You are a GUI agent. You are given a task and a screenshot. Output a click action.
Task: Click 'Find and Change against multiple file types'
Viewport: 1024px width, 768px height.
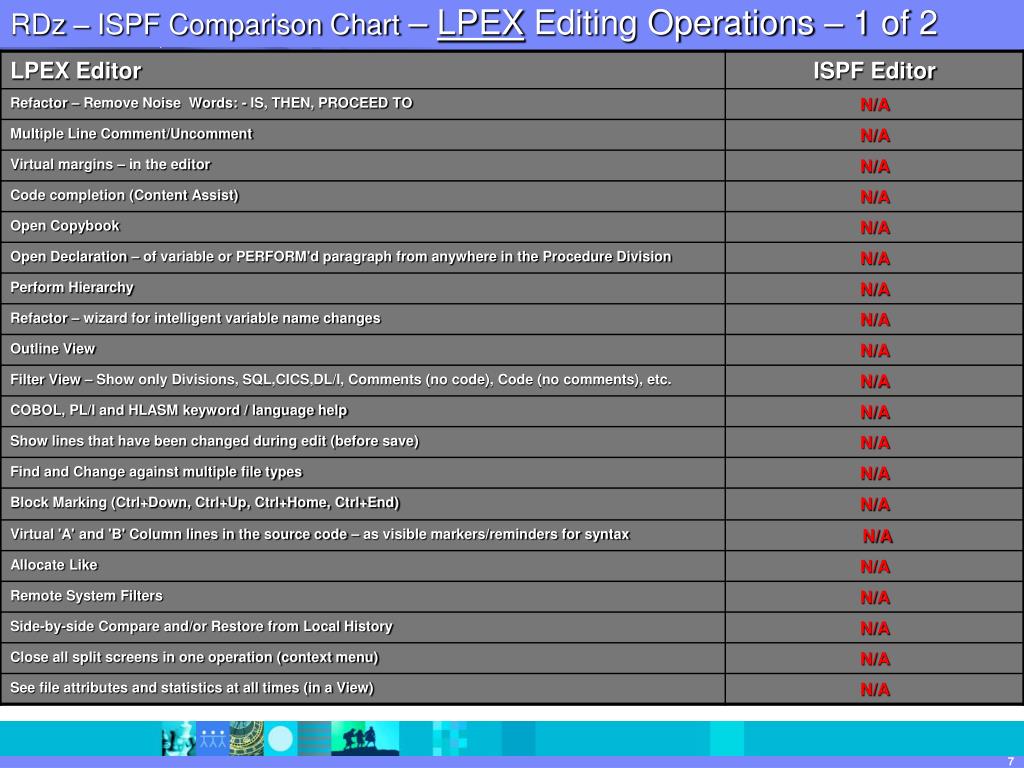[x=156, y=472]
